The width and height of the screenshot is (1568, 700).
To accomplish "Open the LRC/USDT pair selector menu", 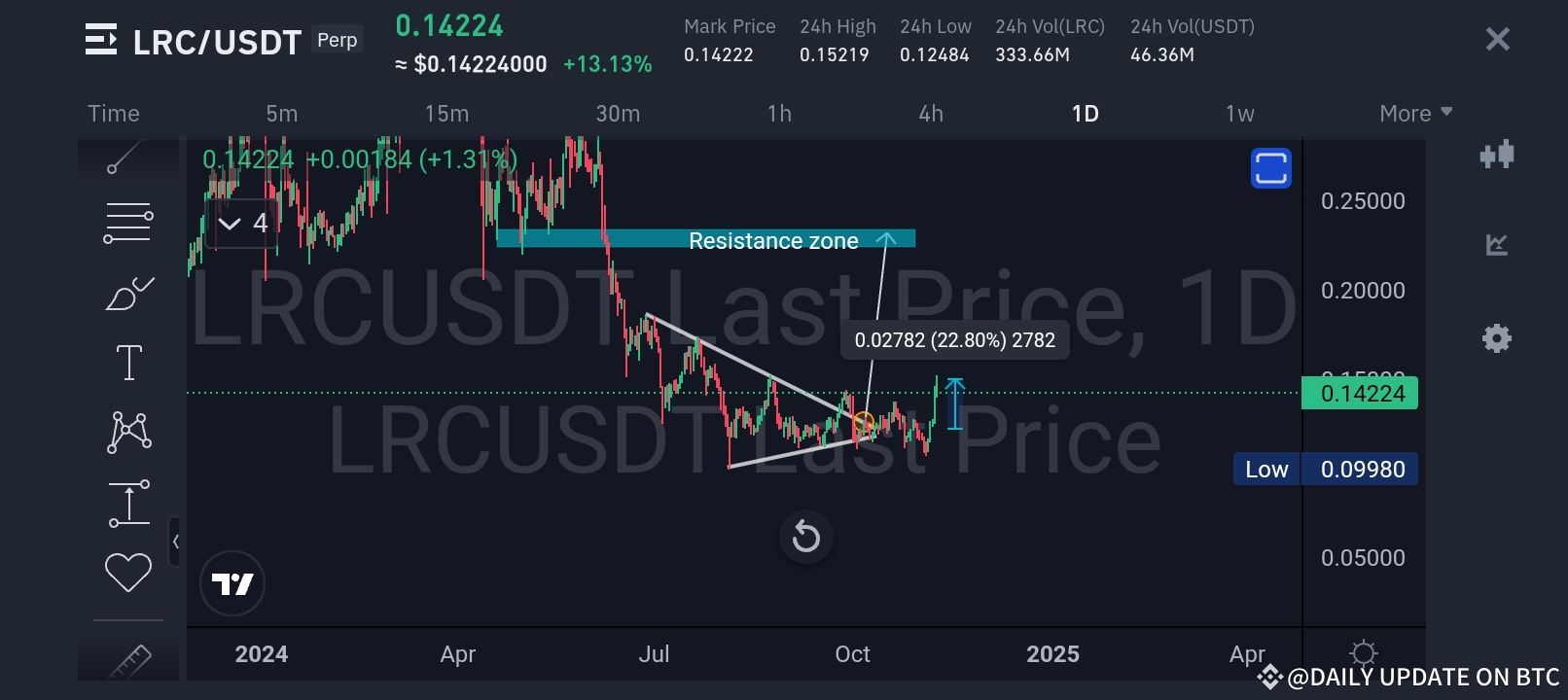I will coord(101,40).
